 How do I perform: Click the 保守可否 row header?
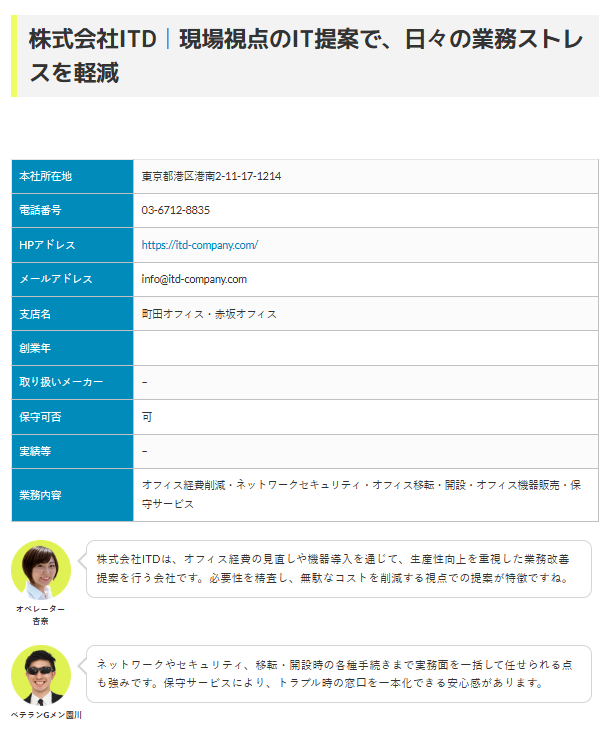click(x=40, y=416)
